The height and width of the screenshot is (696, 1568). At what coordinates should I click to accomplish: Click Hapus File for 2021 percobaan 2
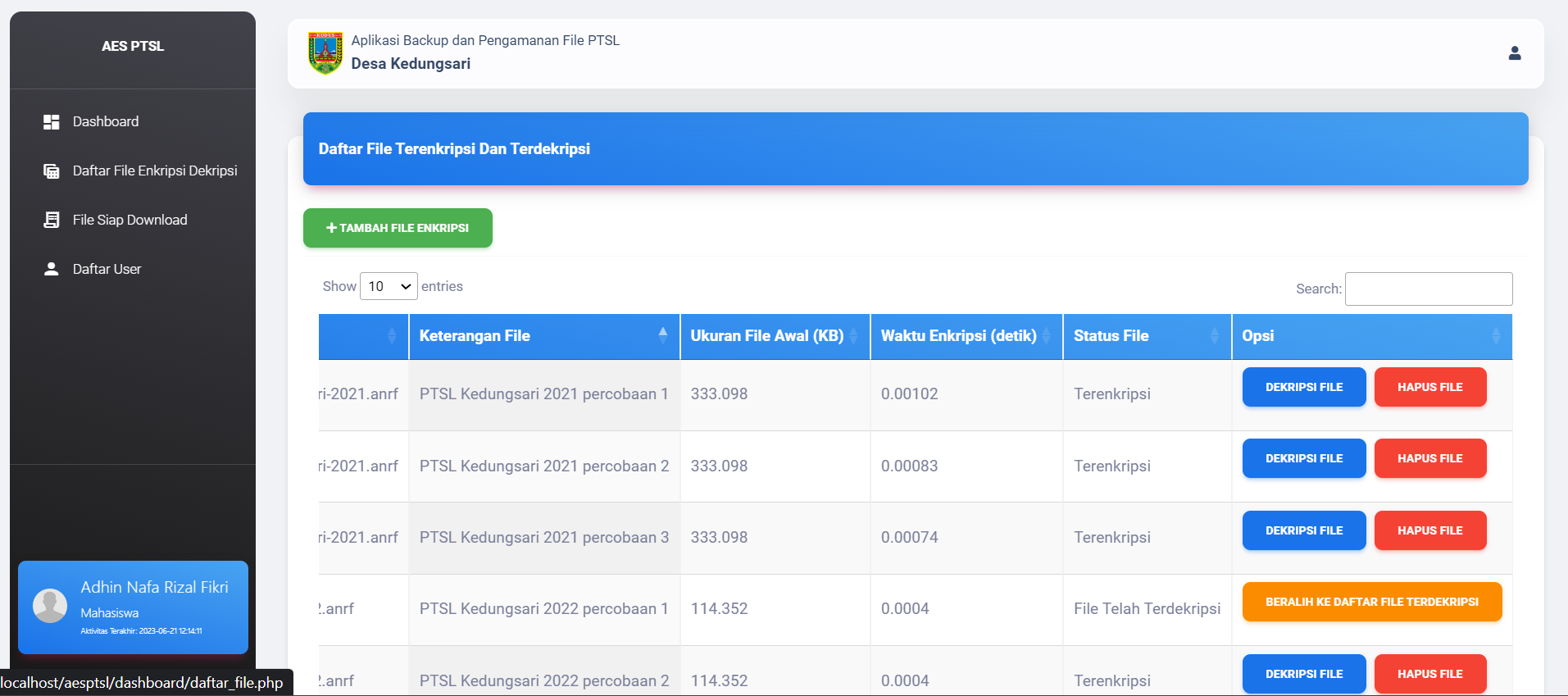click(x=1429, y=458)
